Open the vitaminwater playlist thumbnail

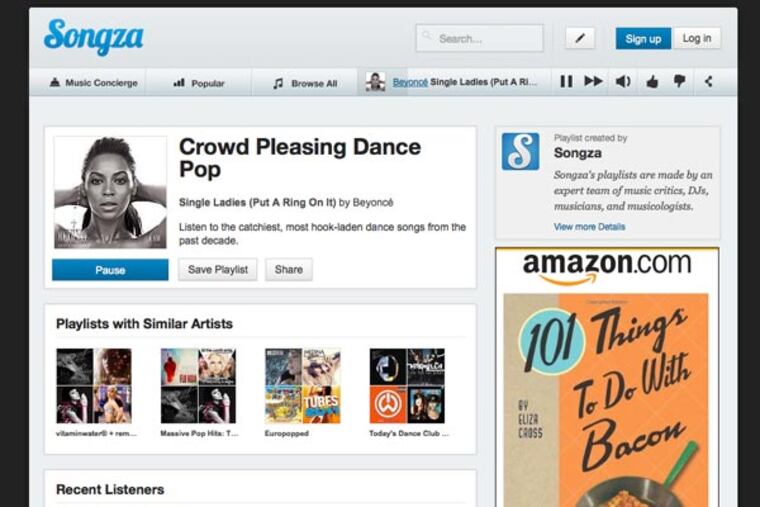[94, 386]
